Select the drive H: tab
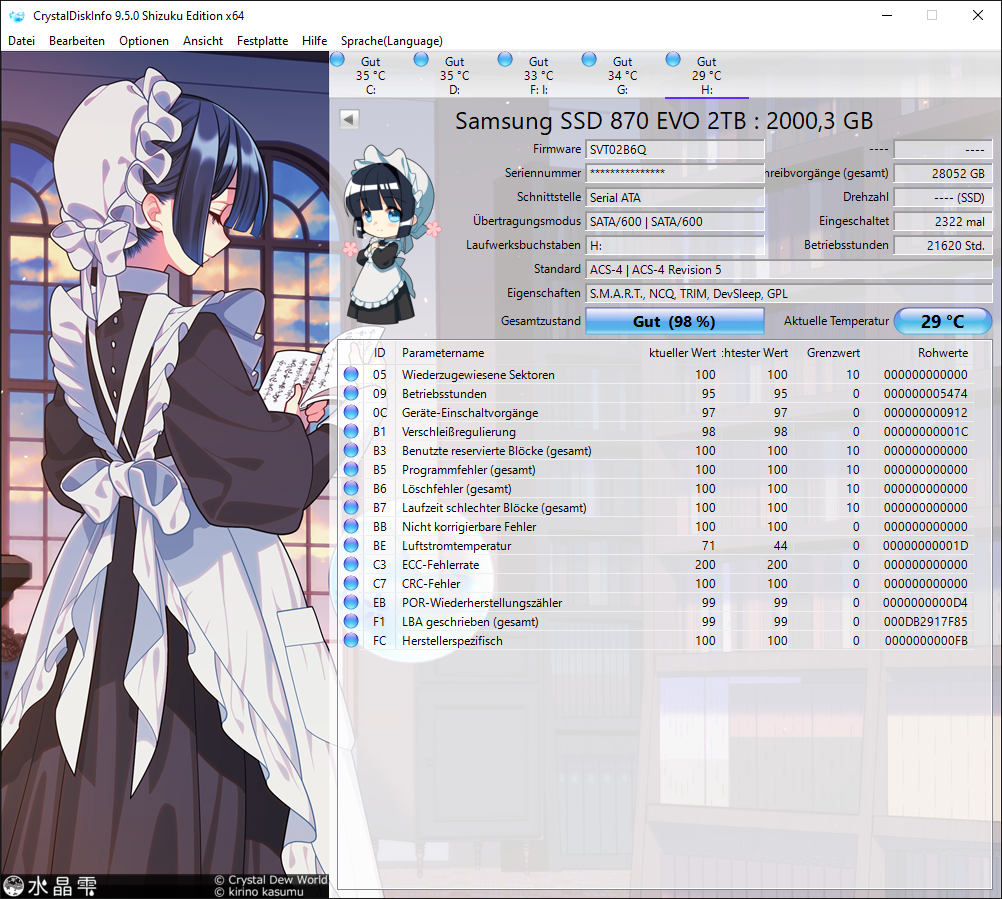This screenshot has height=899, width=1002. point(706,75)
